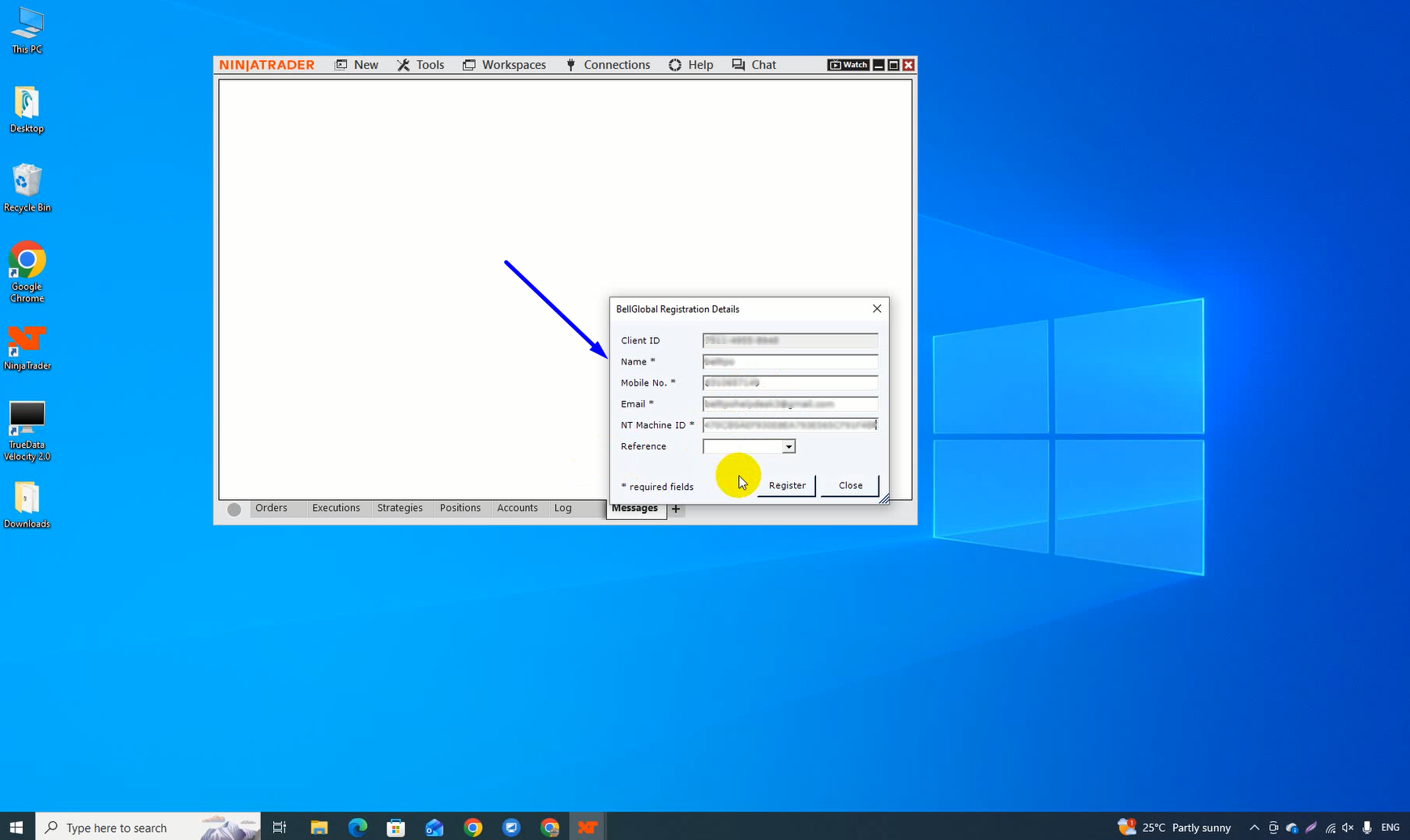Open Microsoft Edge from the taskbar
Image resolution: width=1410 pixels, height=840 pixels.
tap(357, 827)
